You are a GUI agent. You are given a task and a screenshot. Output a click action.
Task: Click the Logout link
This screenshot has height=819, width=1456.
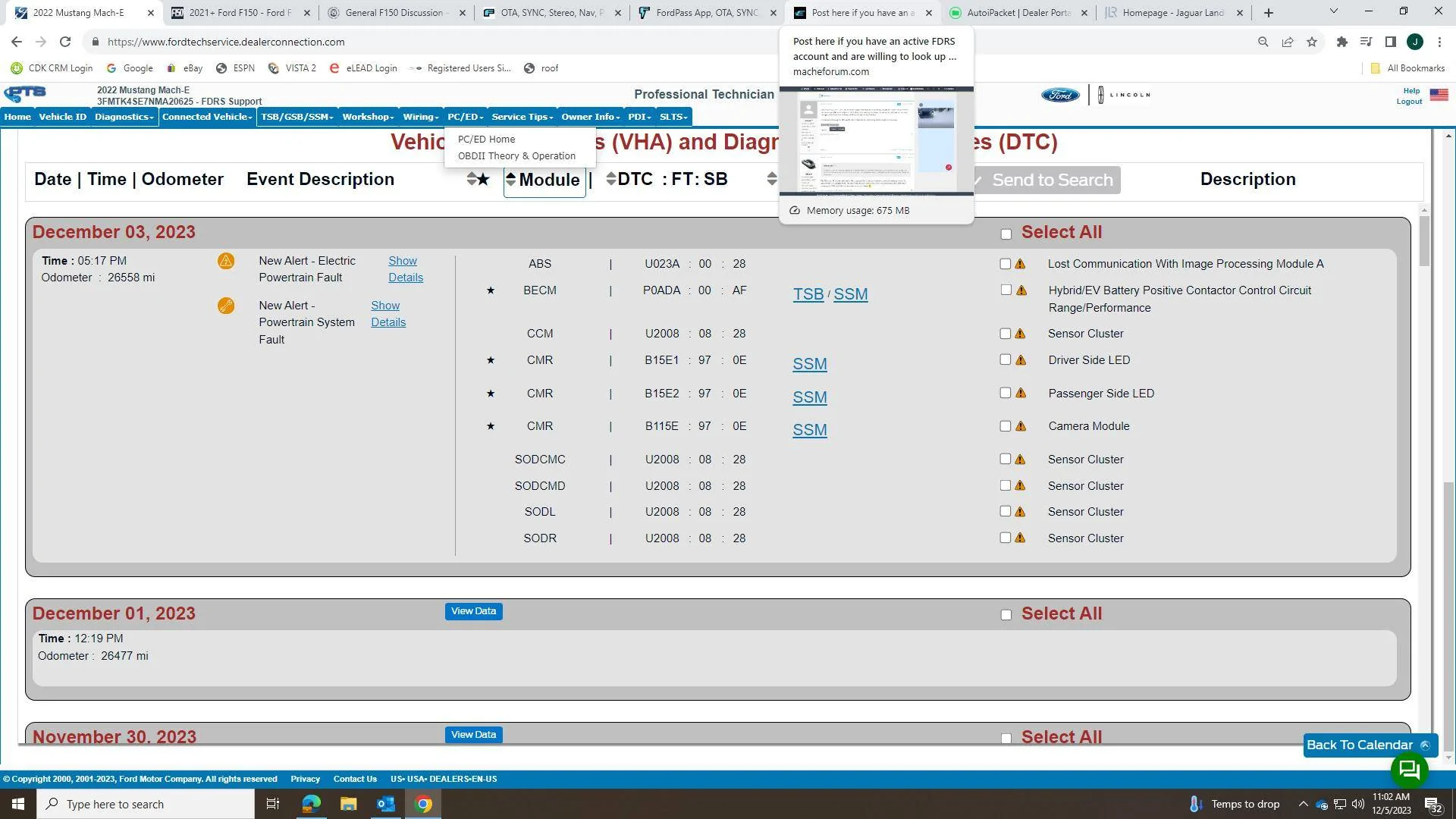pos(1409,102)
